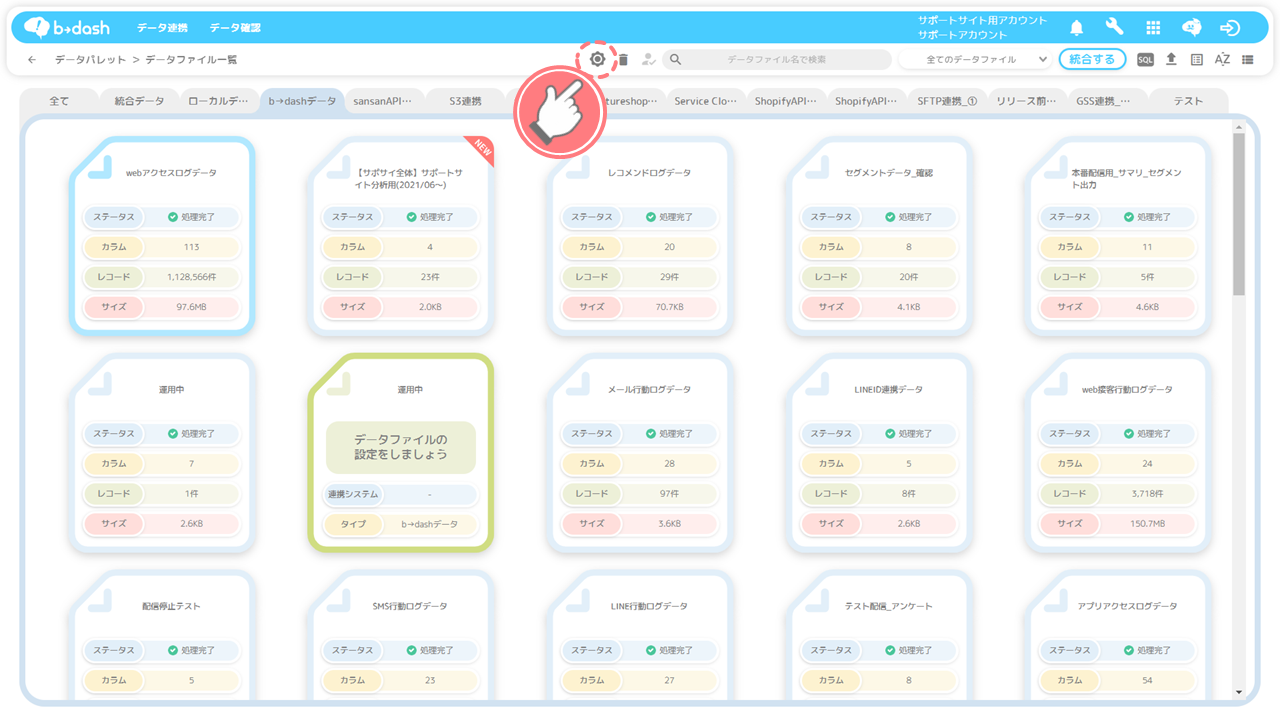This screenshot has height=720, width=1280.
Task: Select the S3連携 tab
Action: point(465,101)
